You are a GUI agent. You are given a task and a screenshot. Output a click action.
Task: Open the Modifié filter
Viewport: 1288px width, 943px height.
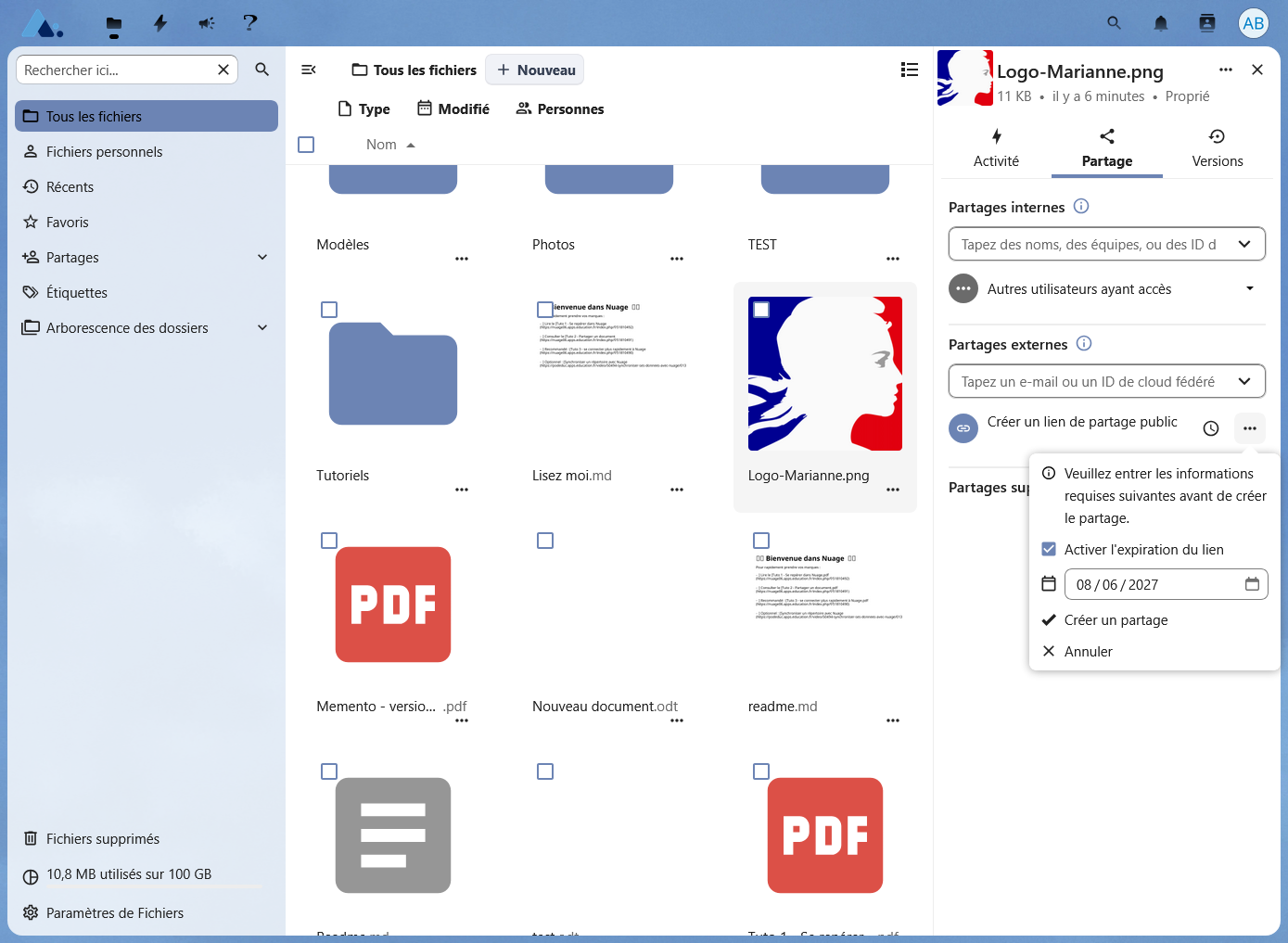453,108
